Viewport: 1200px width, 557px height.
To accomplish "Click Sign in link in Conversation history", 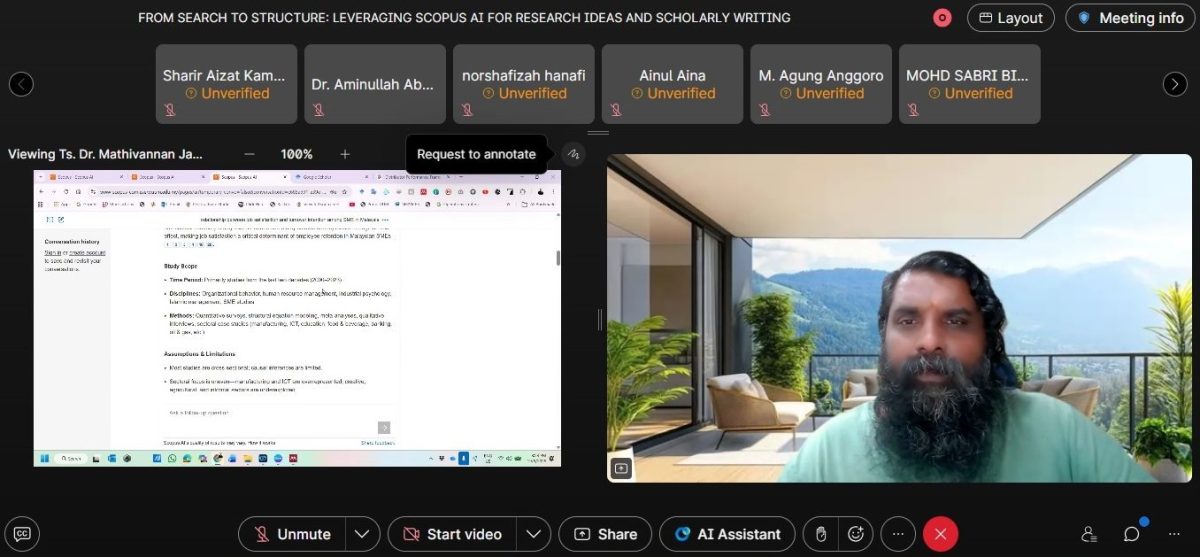I will click(x=51, y=253).
